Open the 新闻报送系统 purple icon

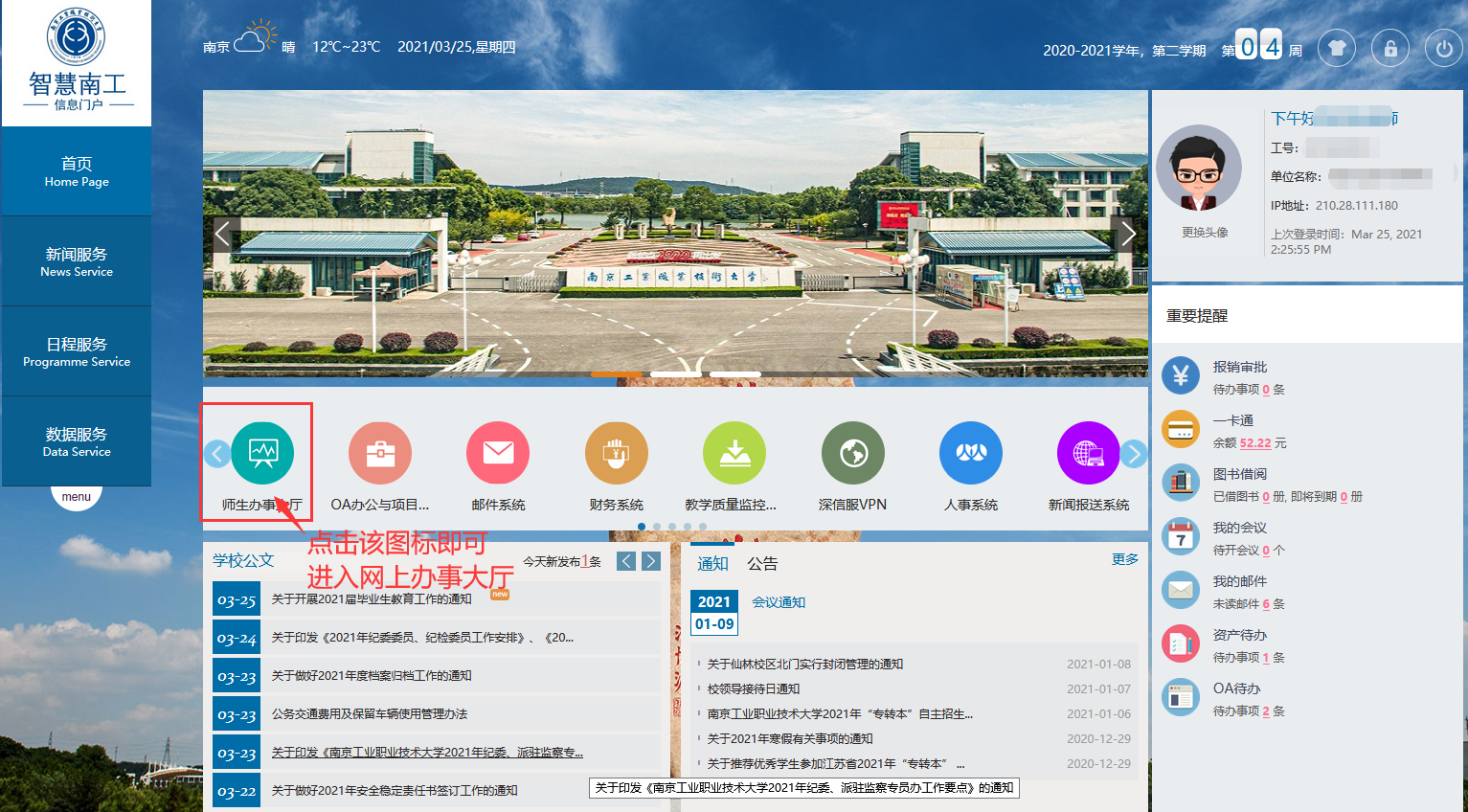click(1088, 453)
